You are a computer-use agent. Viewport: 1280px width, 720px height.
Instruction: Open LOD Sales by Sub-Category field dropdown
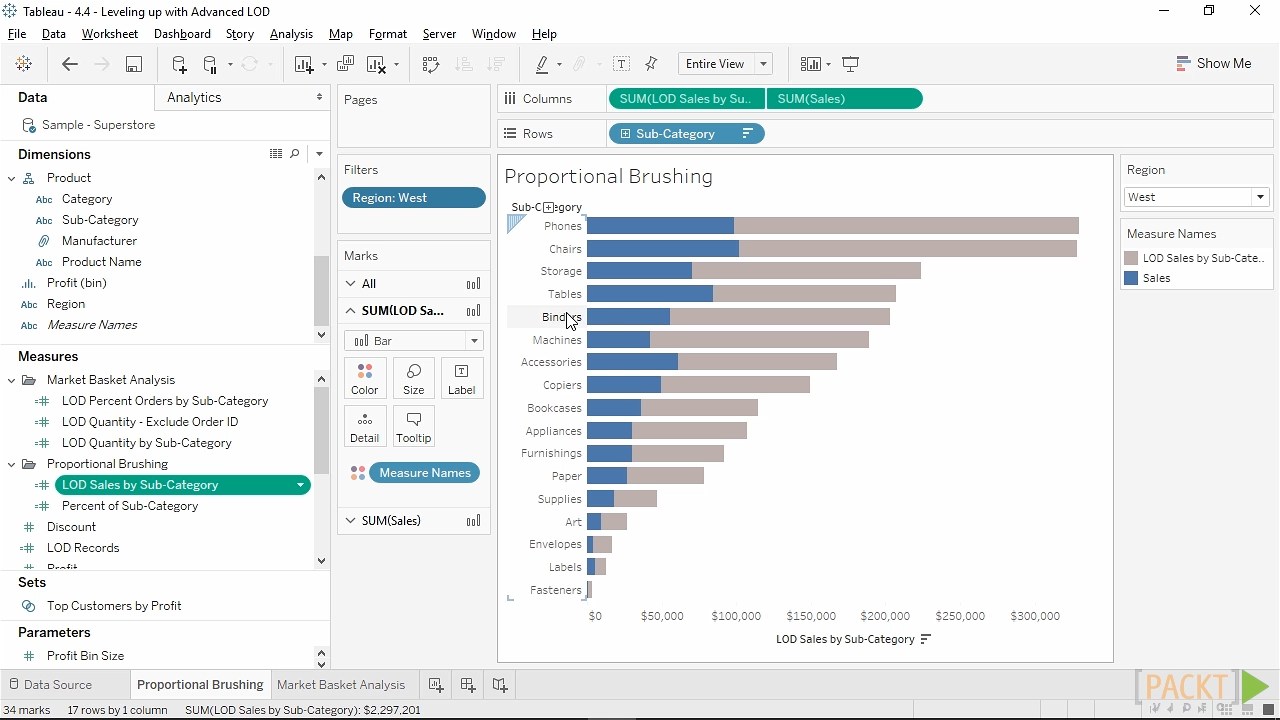pos(300,485)
